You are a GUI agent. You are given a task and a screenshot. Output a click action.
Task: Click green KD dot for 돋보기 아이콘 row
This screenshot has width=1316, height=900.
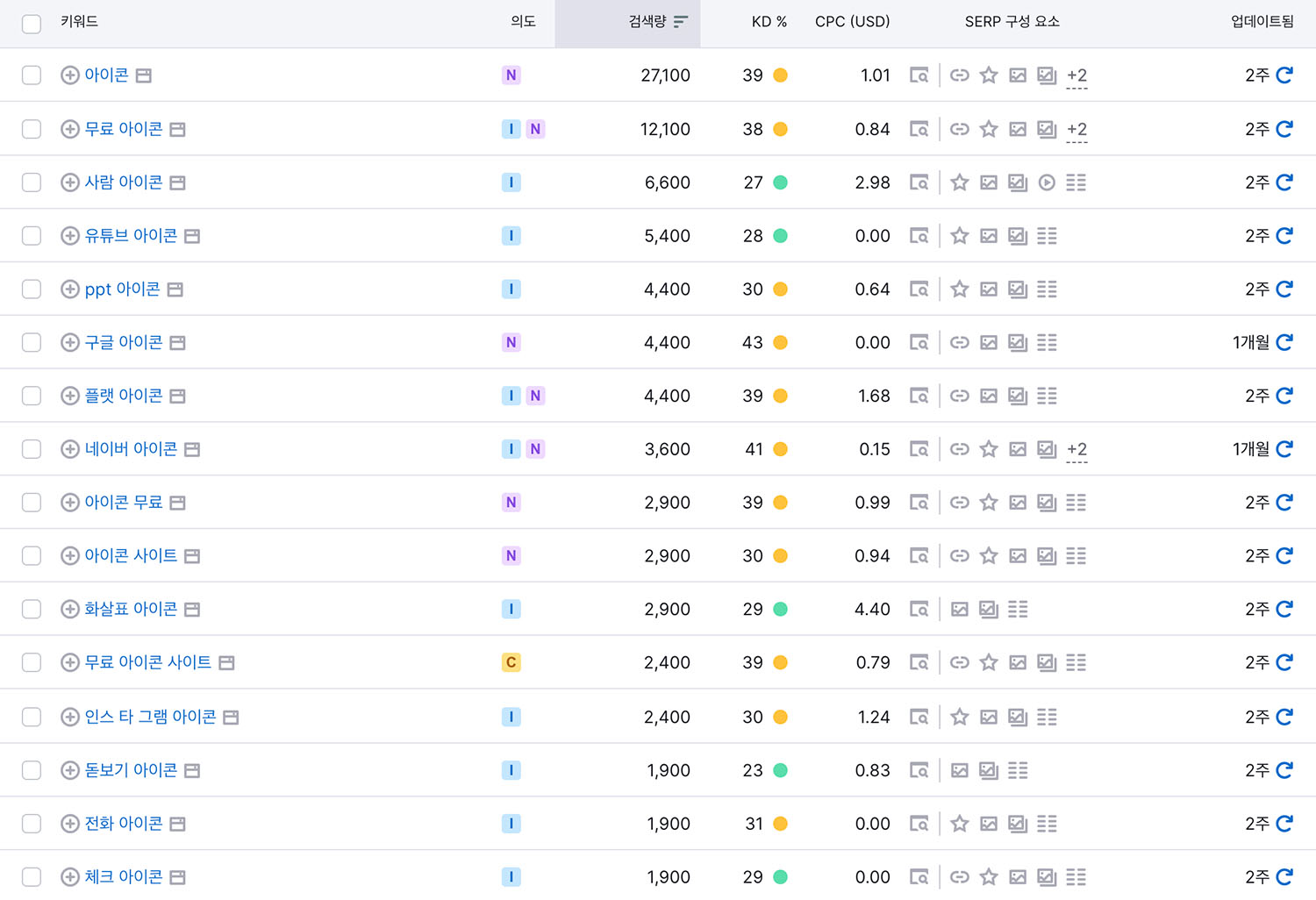[780, 770]
